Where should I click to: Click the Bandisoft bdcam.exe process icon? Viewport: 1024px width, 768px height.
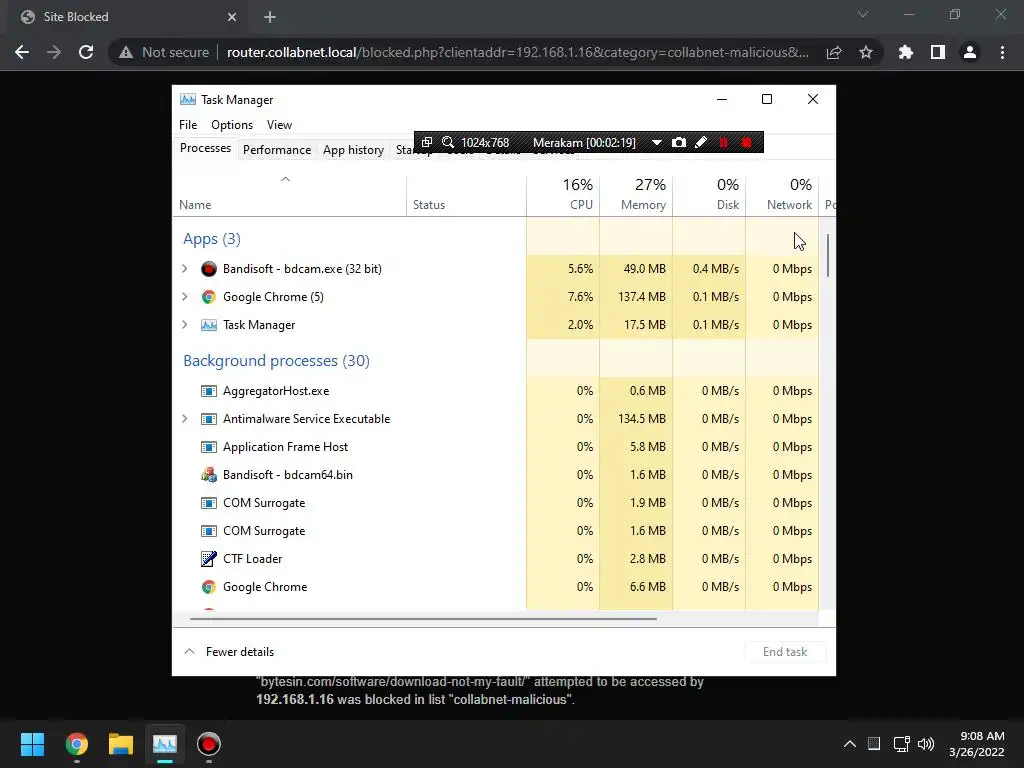click(x=208, y=268)
